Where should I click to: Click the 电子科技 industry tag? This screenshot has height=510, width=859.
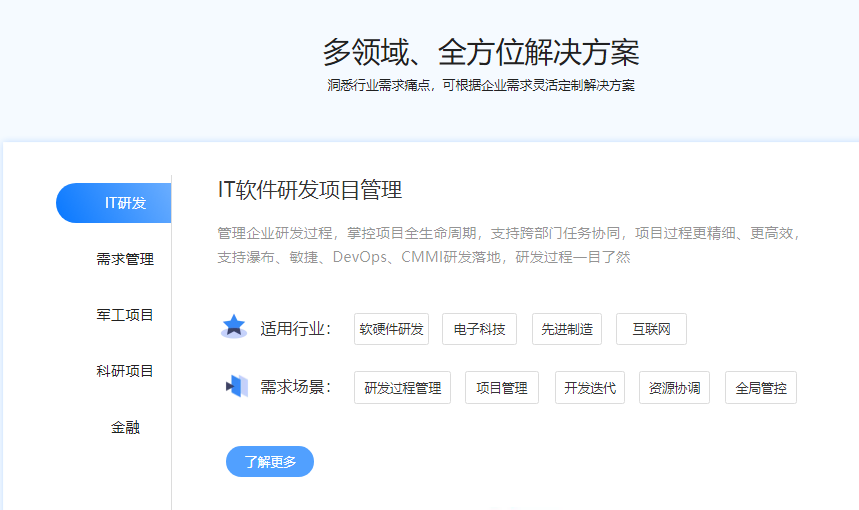pos(479,329)
